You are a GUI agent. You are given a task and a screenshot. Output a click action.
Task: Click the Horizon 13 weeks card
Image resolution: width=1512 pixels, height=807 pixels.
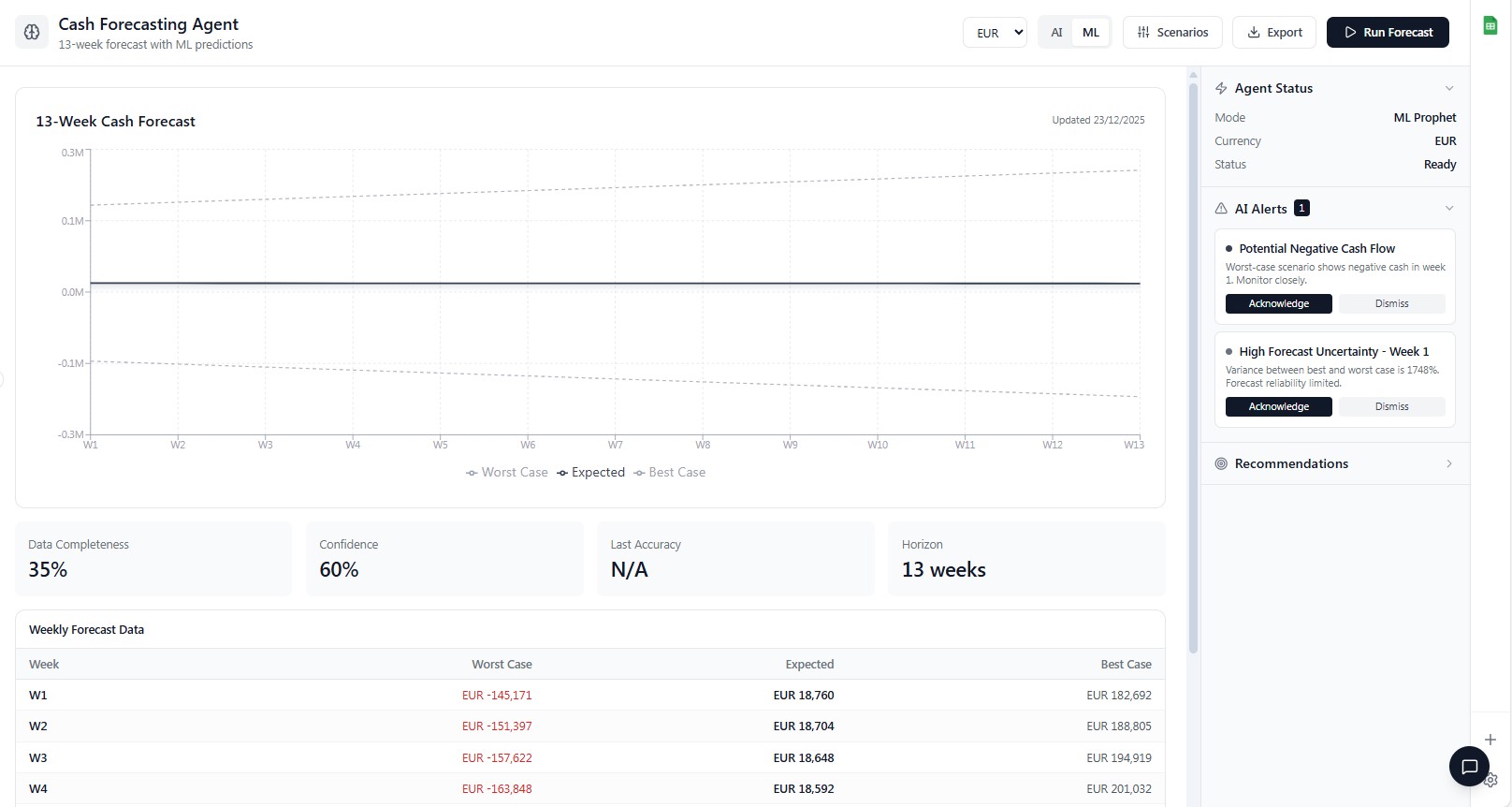pyautogui.click(x=1026, y=559)
